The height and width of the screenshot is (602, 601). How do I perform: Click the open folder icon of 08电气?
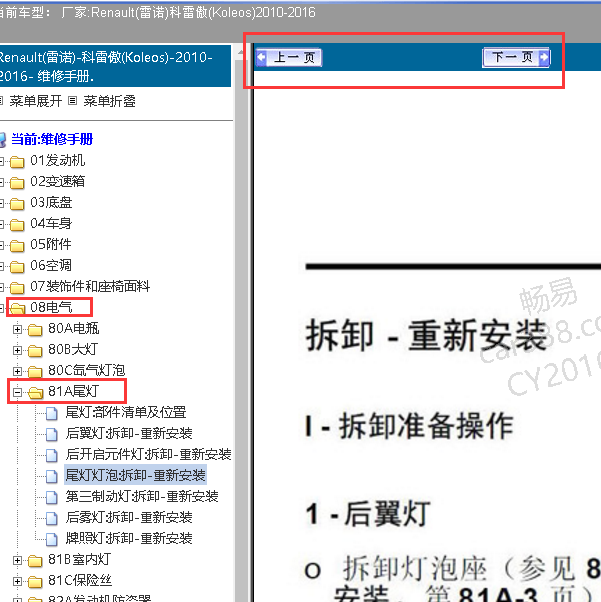[x=17, y=308]
